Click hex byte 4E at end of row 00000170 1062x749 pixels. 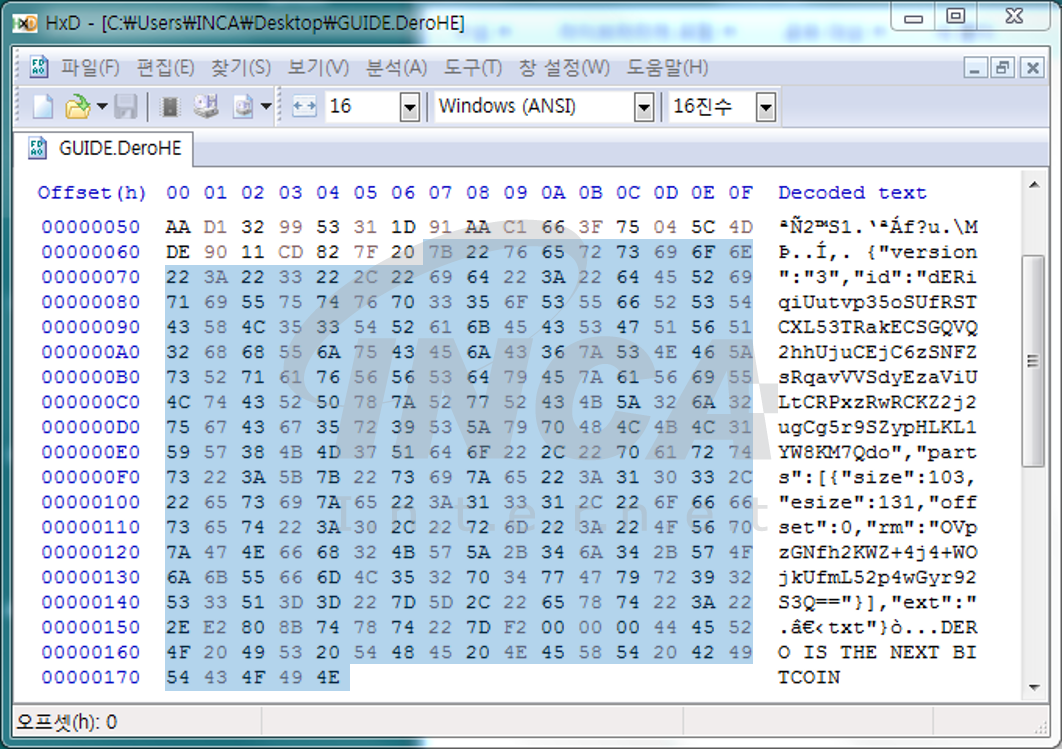(328, 677)
